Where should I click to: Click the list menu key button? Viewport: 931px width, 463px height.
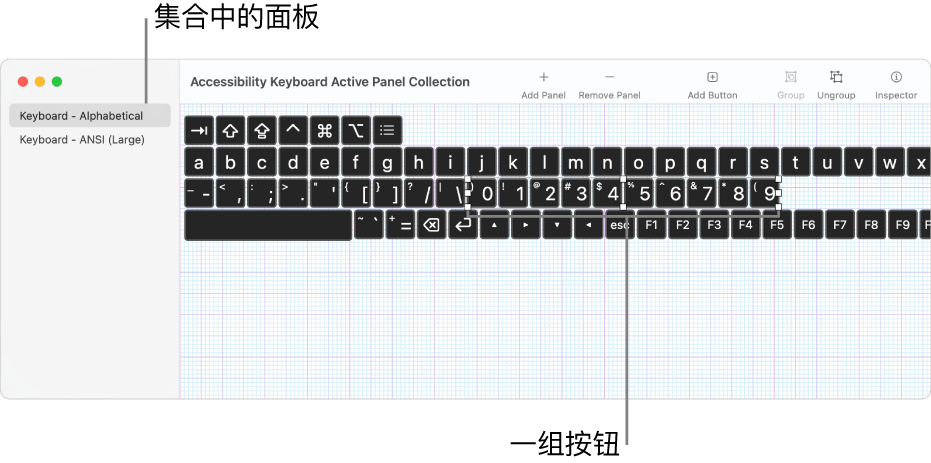[x=388, y=131]
